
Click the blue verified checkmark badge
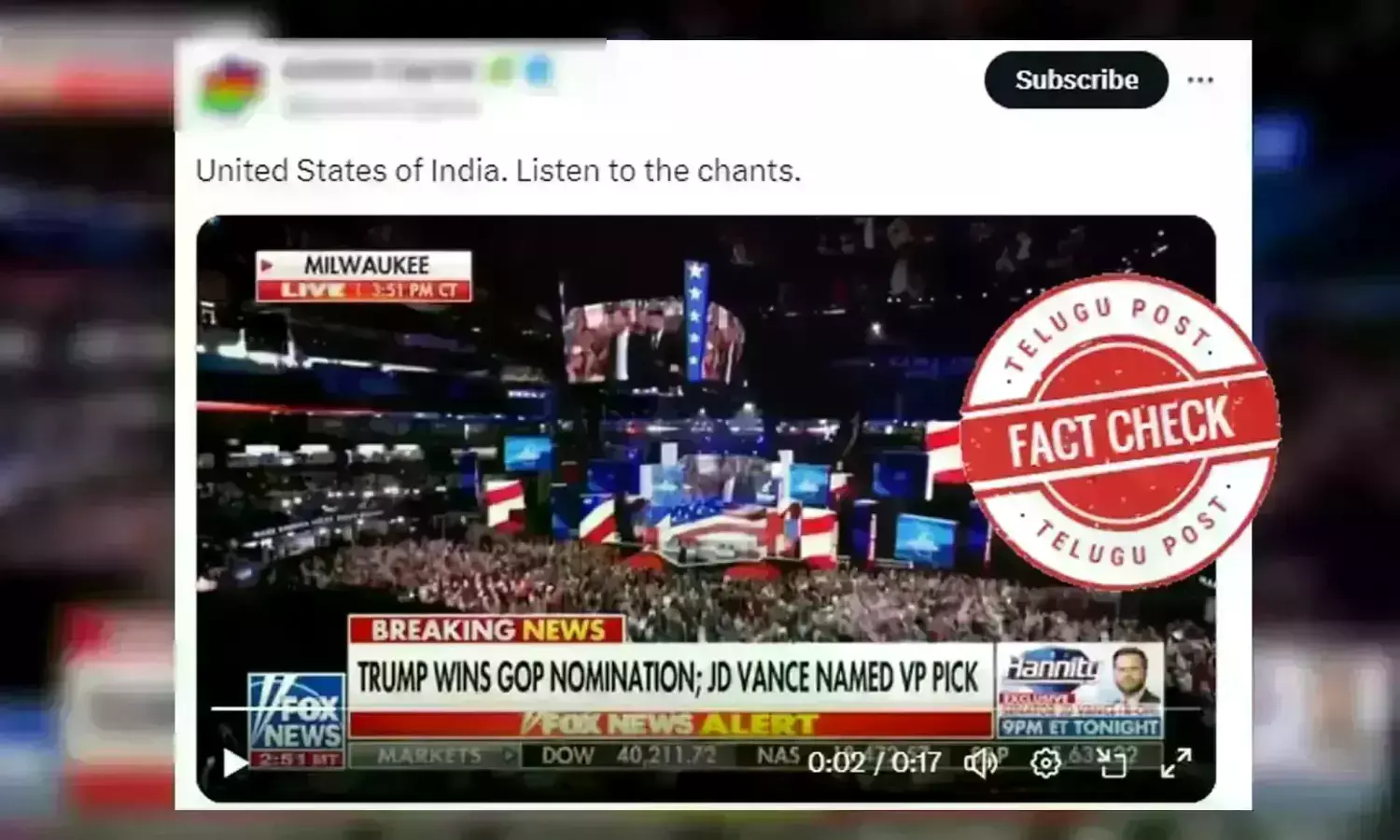tap(539, 71)
